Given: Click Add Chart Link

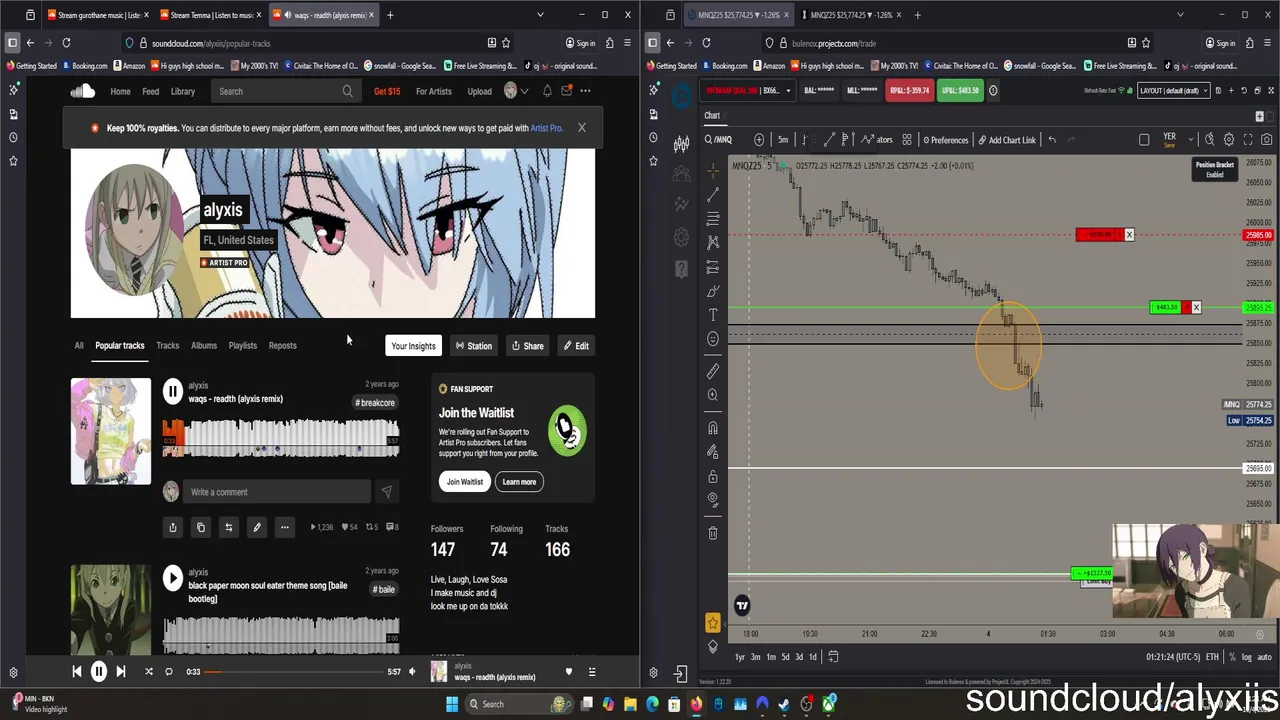Looking at the screenshot, I should pos(1007,140).
